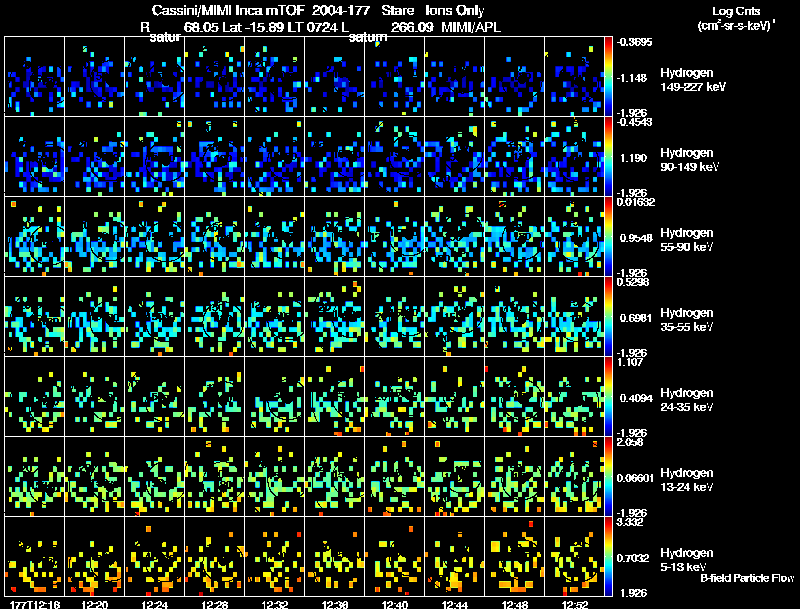
Task: Open the Hydrogen 149-227 keV panel at 12:52
Action: [574, 77]
